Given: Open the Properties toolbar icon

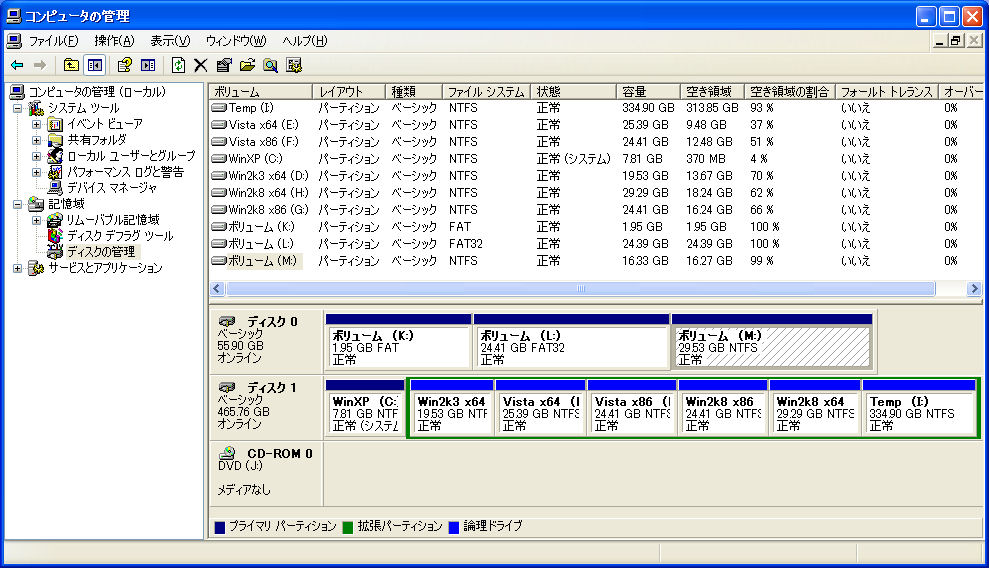Looking at the screenshot, I should click(x=224, y=65).
